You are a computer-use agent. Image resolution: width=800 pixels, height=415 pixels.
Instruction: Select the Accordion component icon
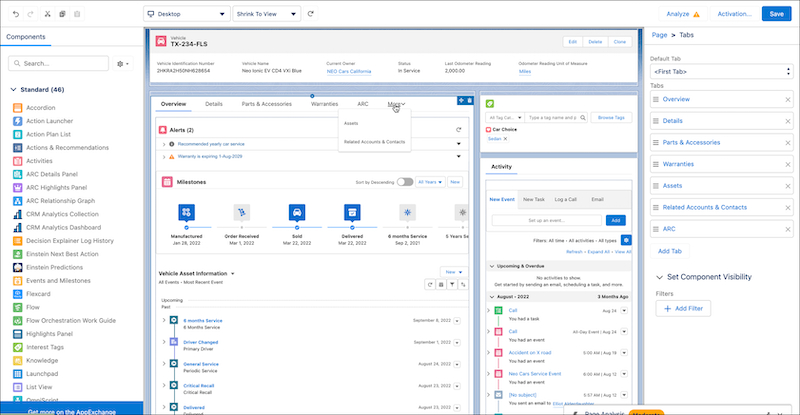(18, 108)
